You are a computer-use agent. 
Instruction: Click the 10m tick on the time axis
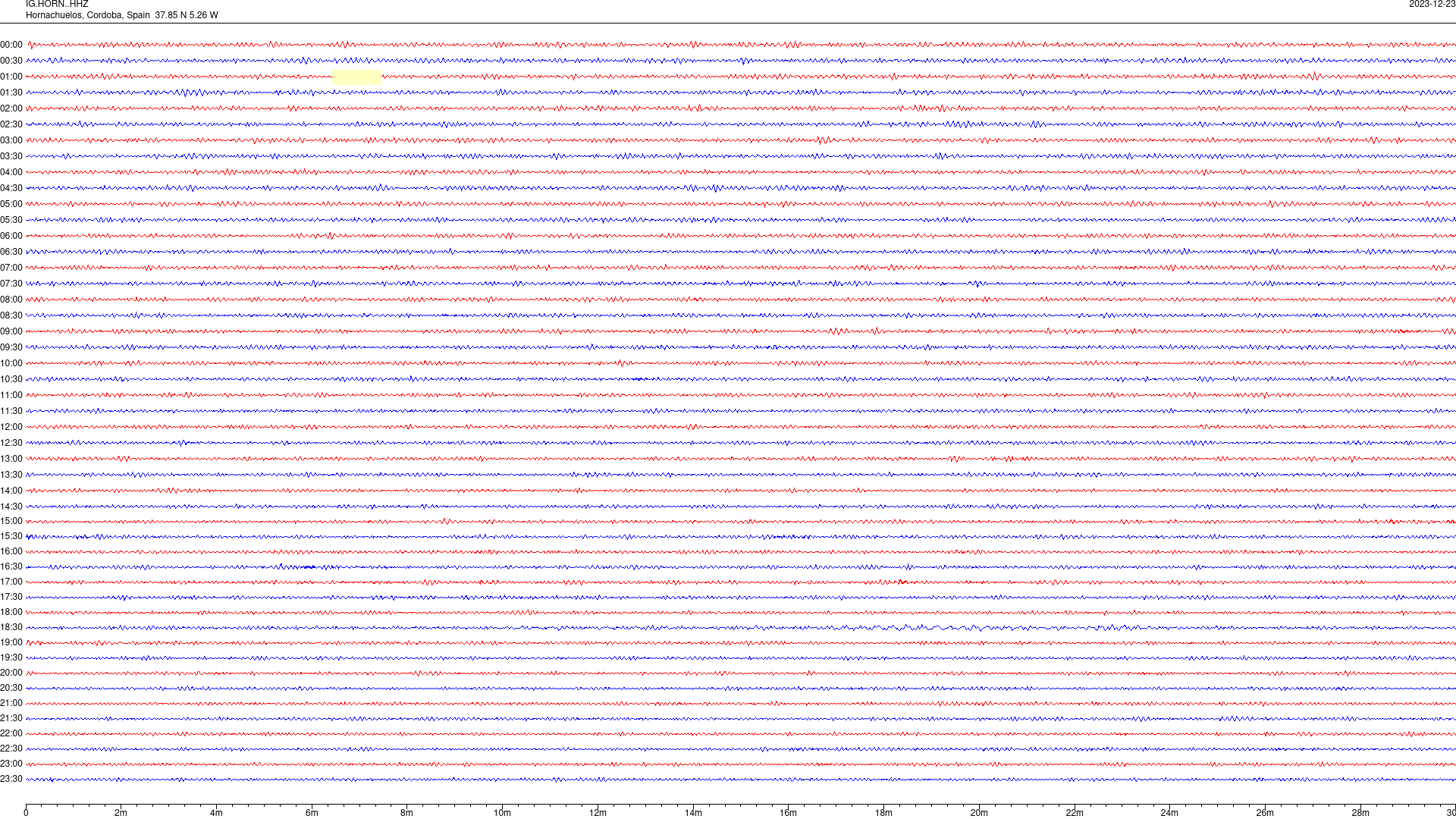tap(503, 813)
